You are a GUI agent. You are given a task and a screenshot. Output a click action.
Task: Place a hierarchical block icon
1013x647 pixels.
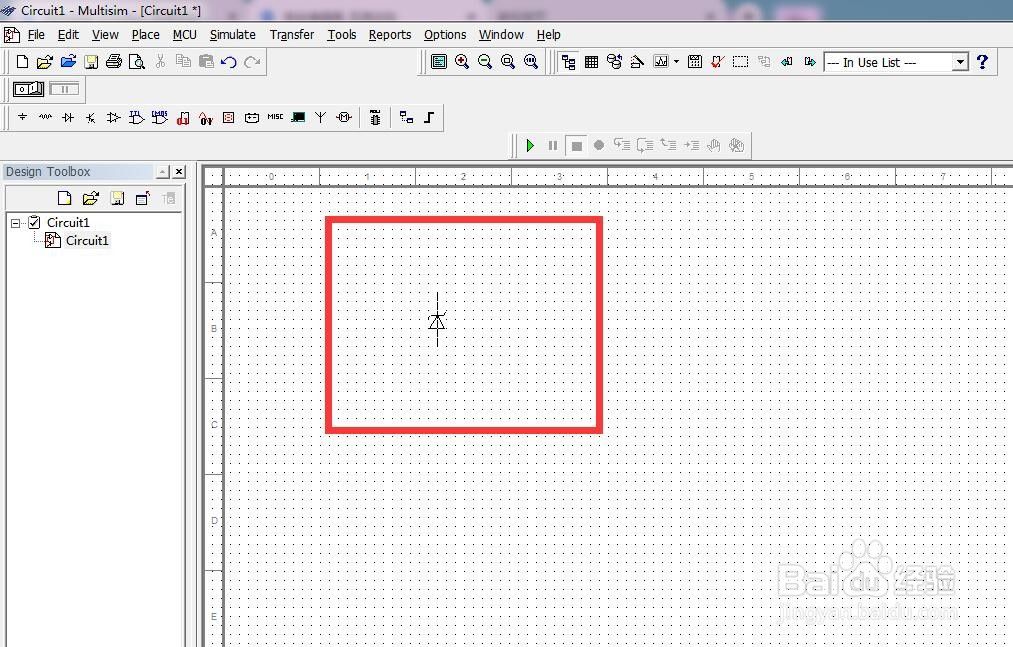point(406,117)
